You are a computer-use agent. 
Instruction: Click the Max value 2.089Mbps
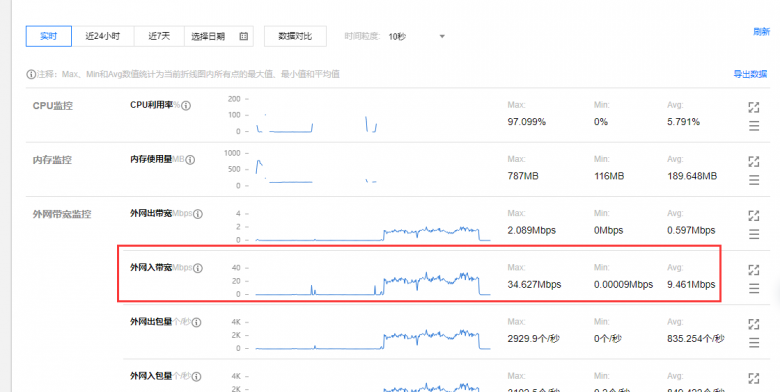[x=531, y=230]
